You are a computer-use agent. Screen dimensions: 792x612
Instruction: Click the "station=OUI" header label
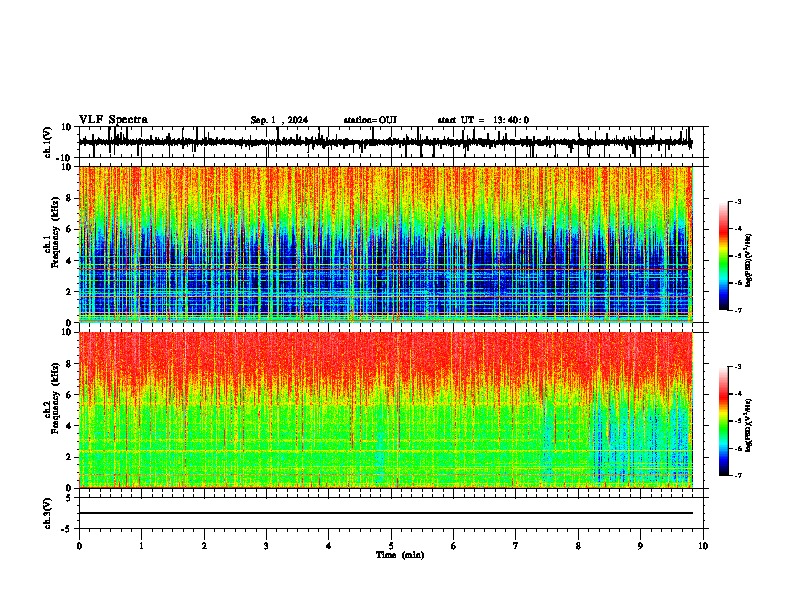tap(370, 120)
